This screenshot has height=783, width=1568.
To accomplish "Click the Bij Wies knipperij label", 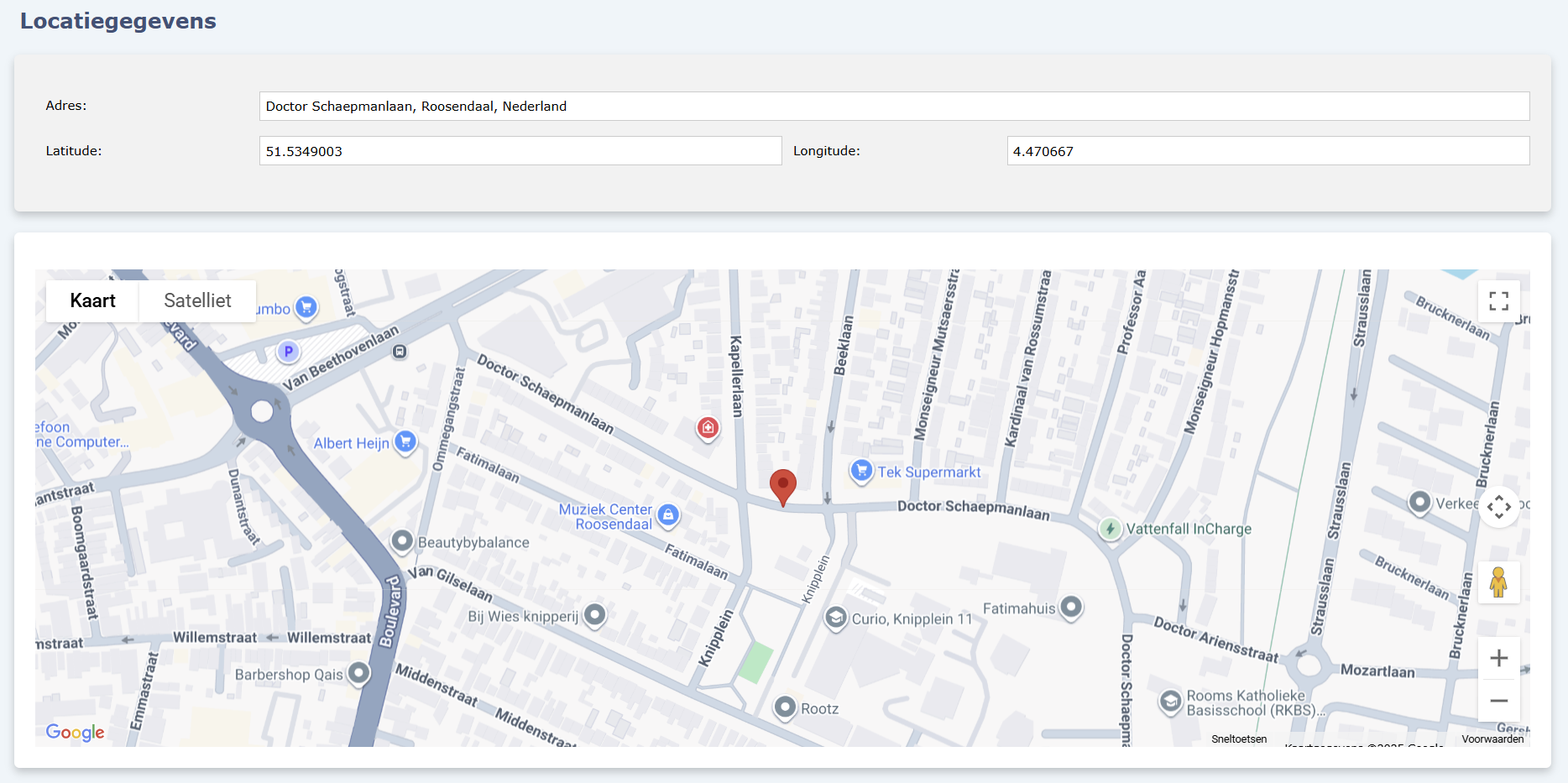I will 523,617.
